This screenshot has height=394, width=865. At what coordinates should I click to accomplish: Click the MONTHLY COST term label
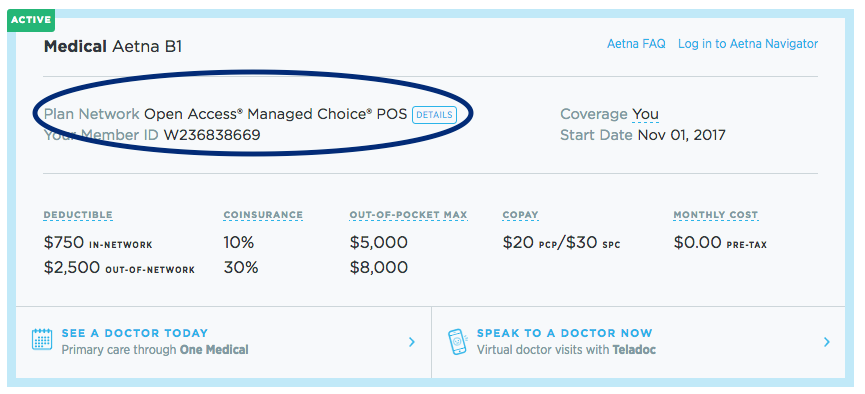(716, 215)
